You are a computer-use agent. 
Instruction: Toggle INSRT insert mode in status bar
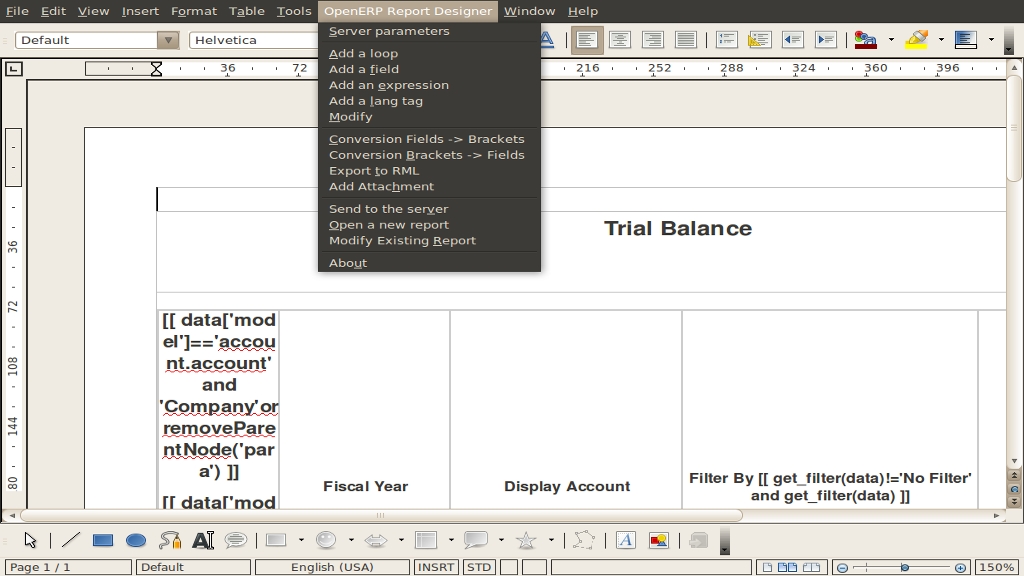pos(437,567)
